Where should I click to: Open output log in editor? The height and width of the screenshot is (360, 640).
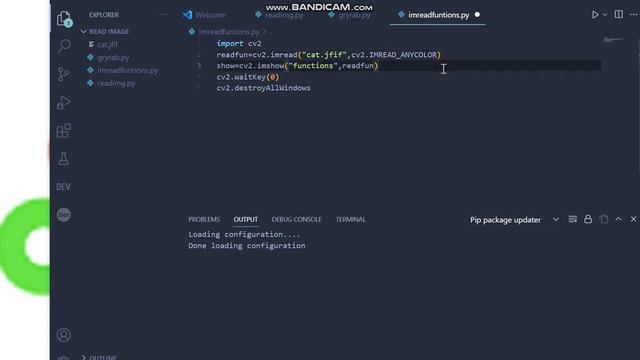point(604,219)
